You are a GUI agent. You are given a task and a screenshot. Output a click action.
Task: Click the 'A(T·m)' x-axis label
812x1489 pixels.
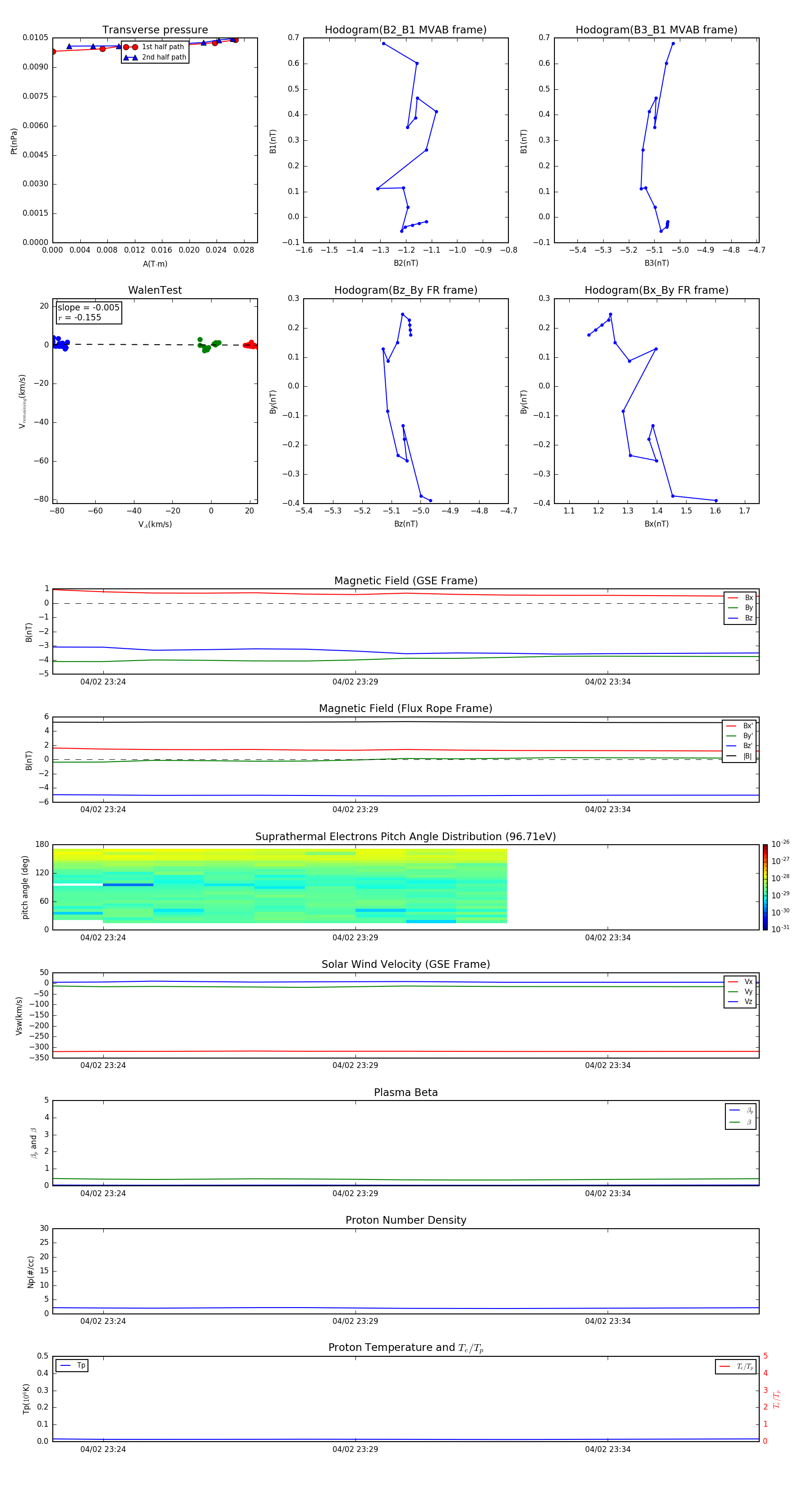(155, 264)
